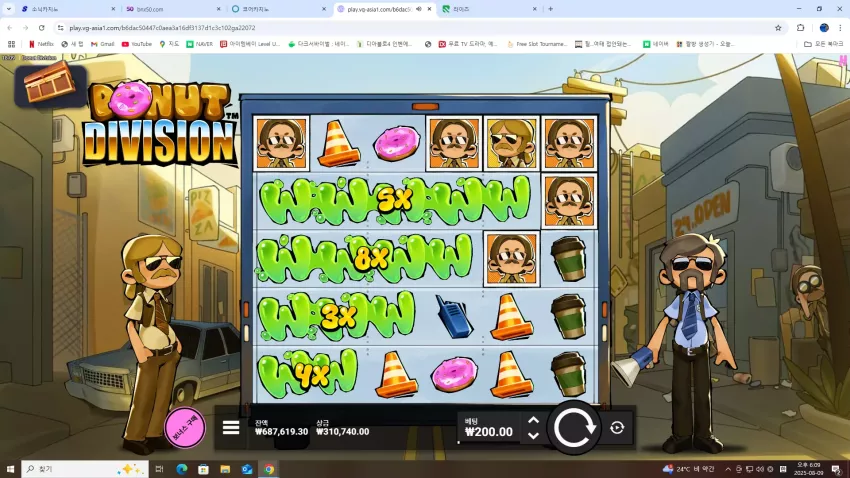Click the pink bonus buy button
Screen dimensions: 850x478
(x=185, y=428)
